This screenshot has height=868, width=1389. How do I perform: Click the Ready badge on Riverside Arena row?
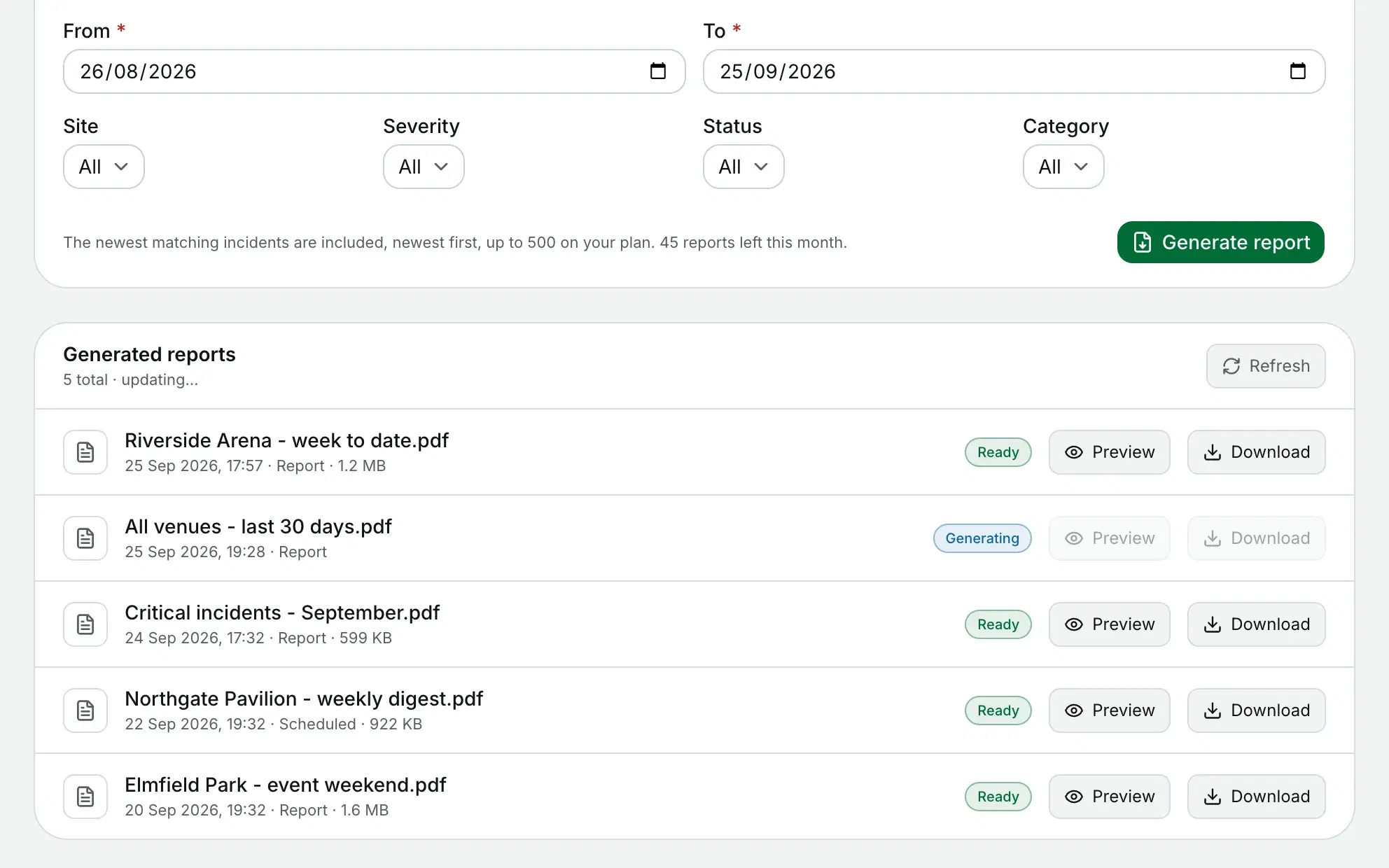coord(998,452)
